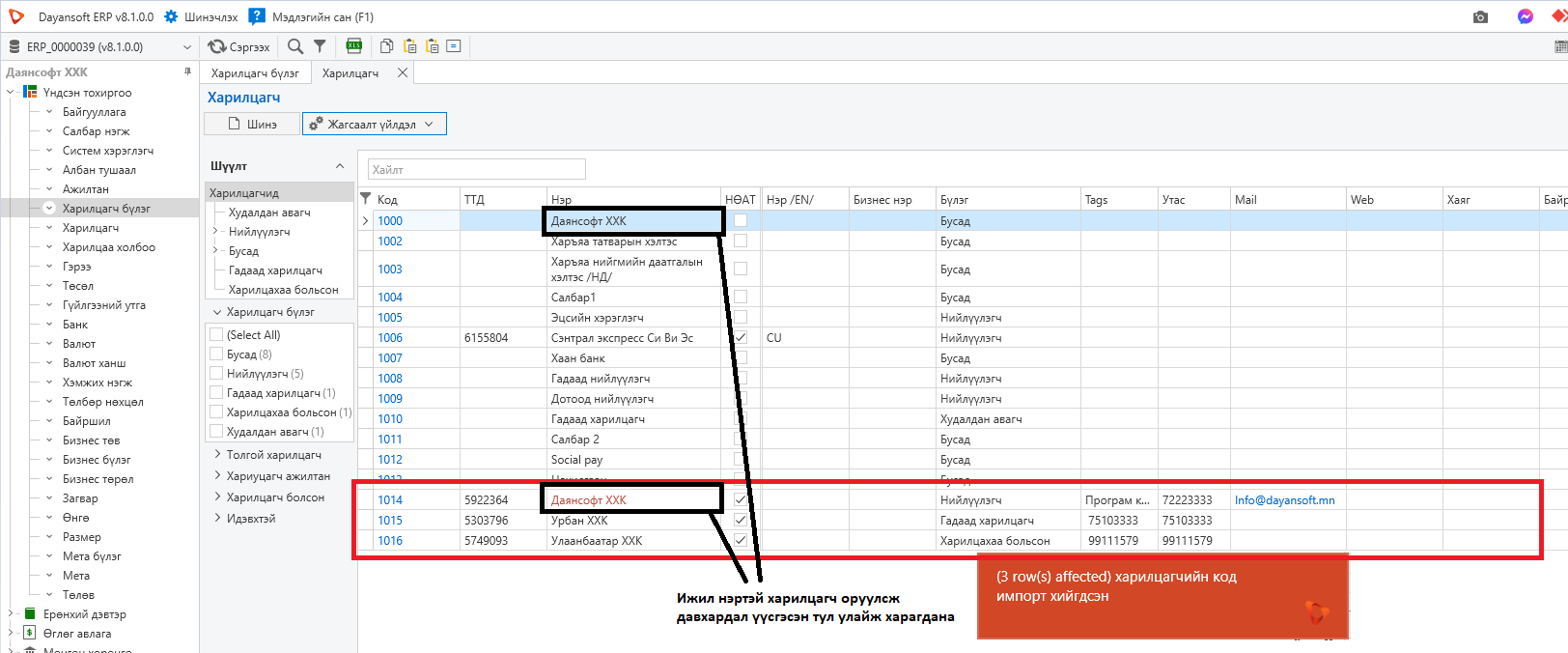
Task: Collapse the Үндсэн тохиргоо tree node
Action: 11,93
